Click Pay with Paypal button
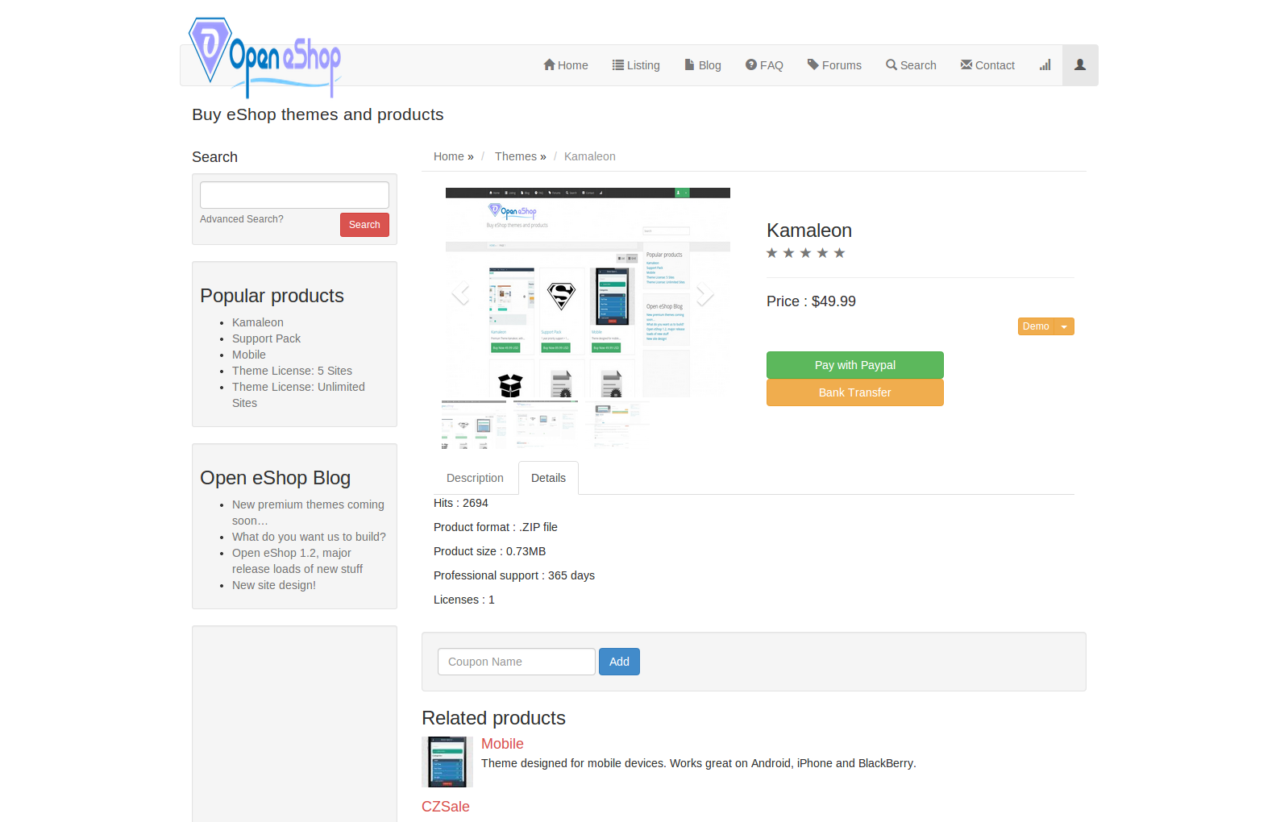Screen dimensions: 1280x822 tap(855, 365)
